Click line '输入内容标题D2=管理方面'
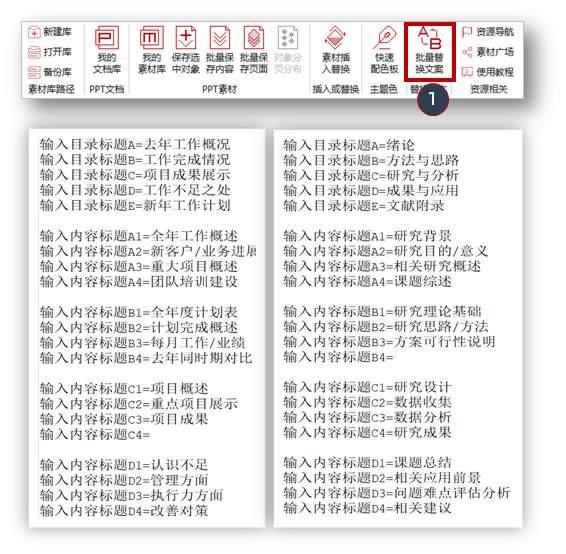 124,480
